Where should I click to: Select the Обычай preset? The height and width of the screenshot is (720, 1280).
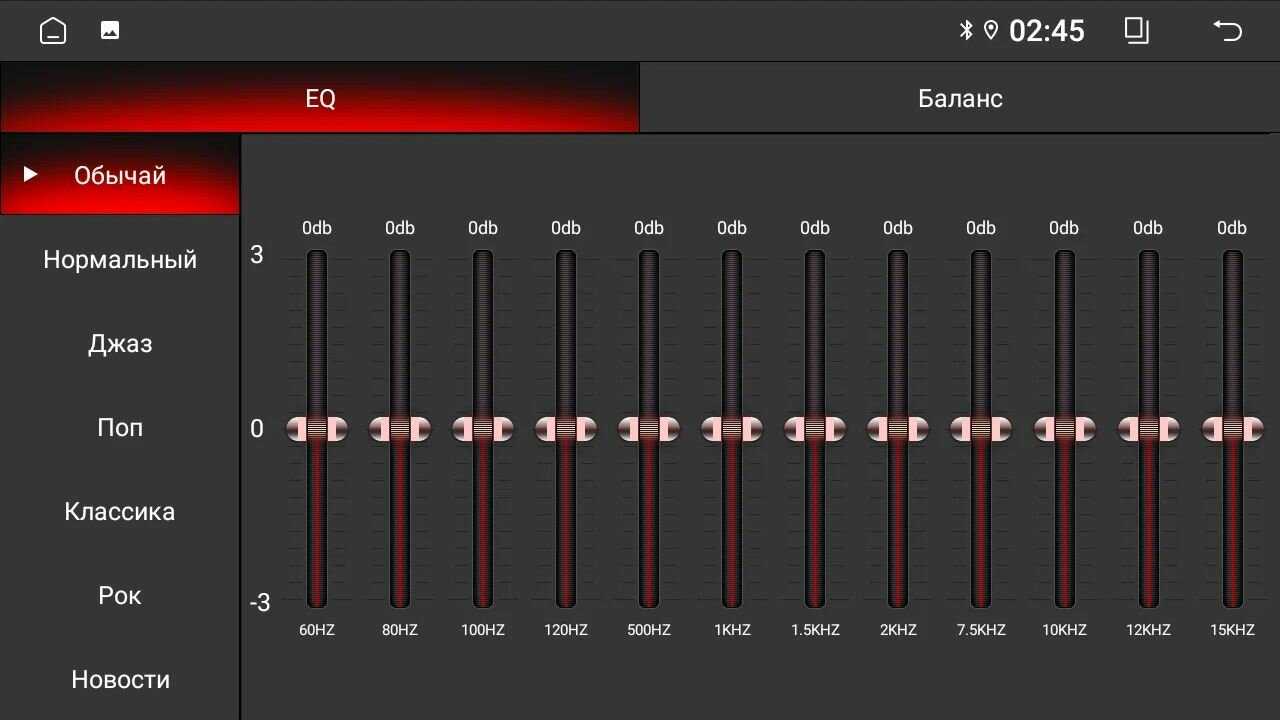(120, 175)
